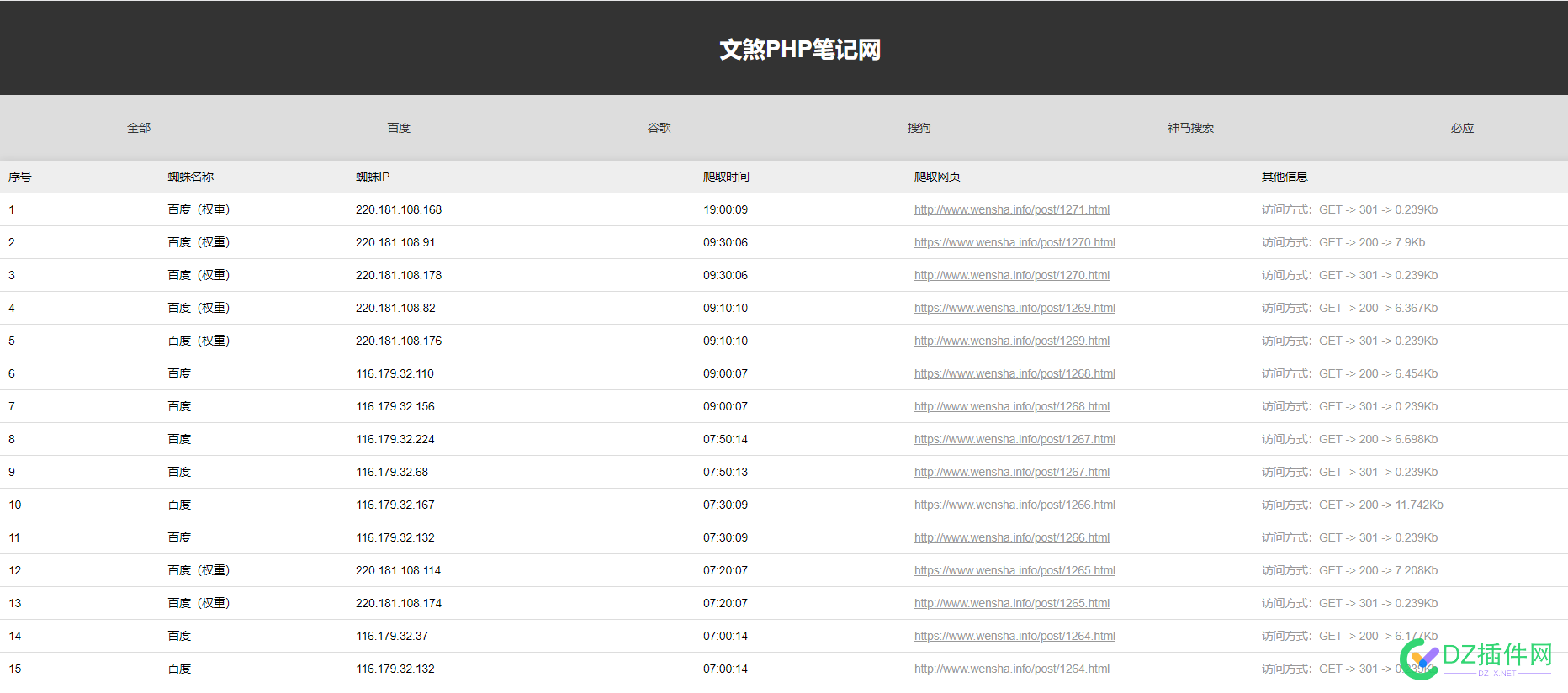Open link https://www.wensha.info/post/1265.html

pos(1014,570)
